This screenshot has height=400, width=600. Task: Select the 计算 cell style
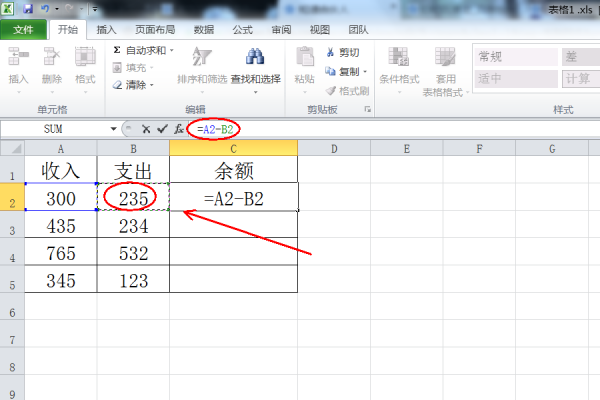[x=581, y=78]
